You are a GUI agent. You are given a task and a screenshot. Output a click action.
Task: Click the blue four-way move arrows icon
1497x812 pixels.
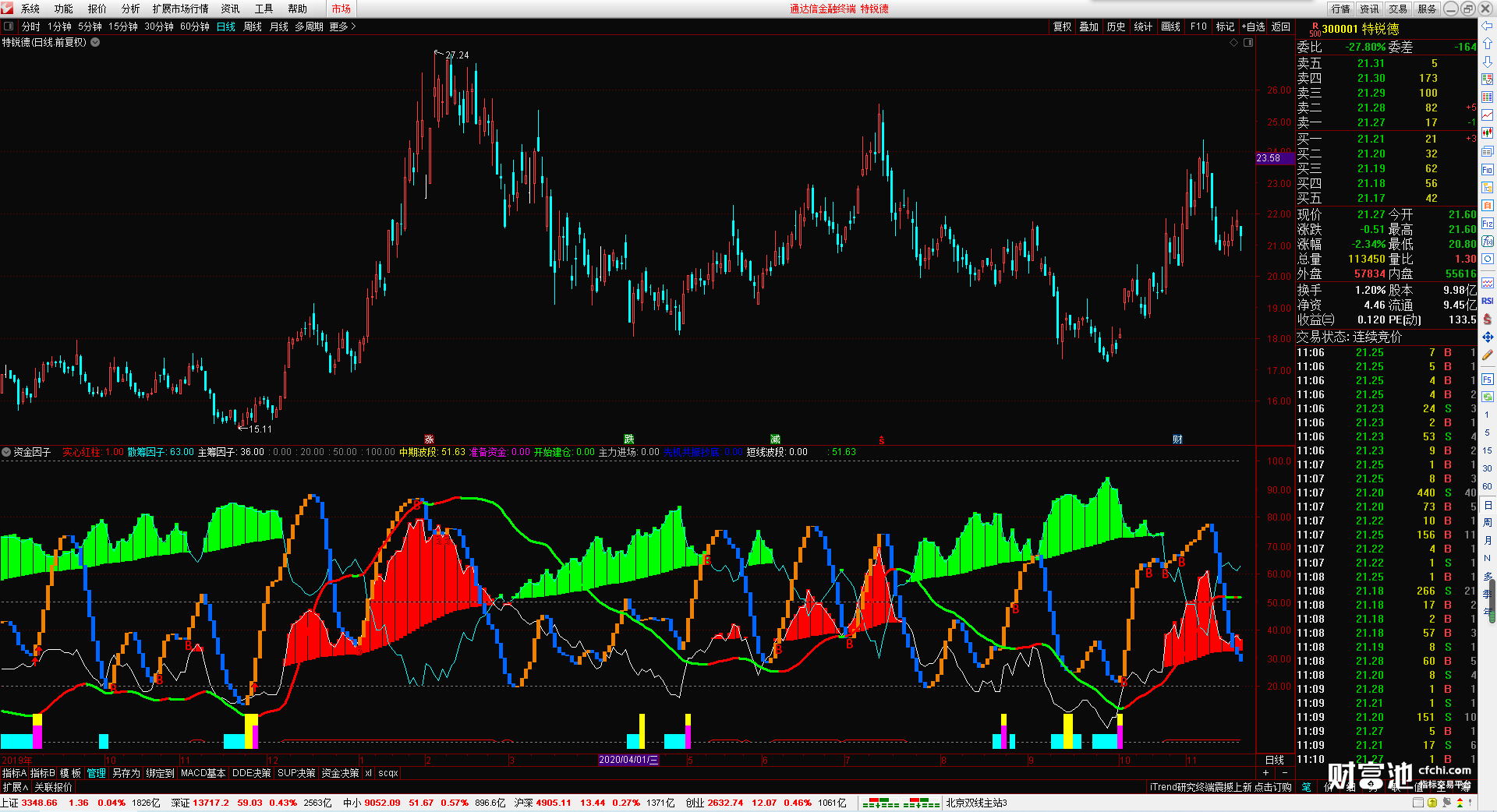(1488, 337)
